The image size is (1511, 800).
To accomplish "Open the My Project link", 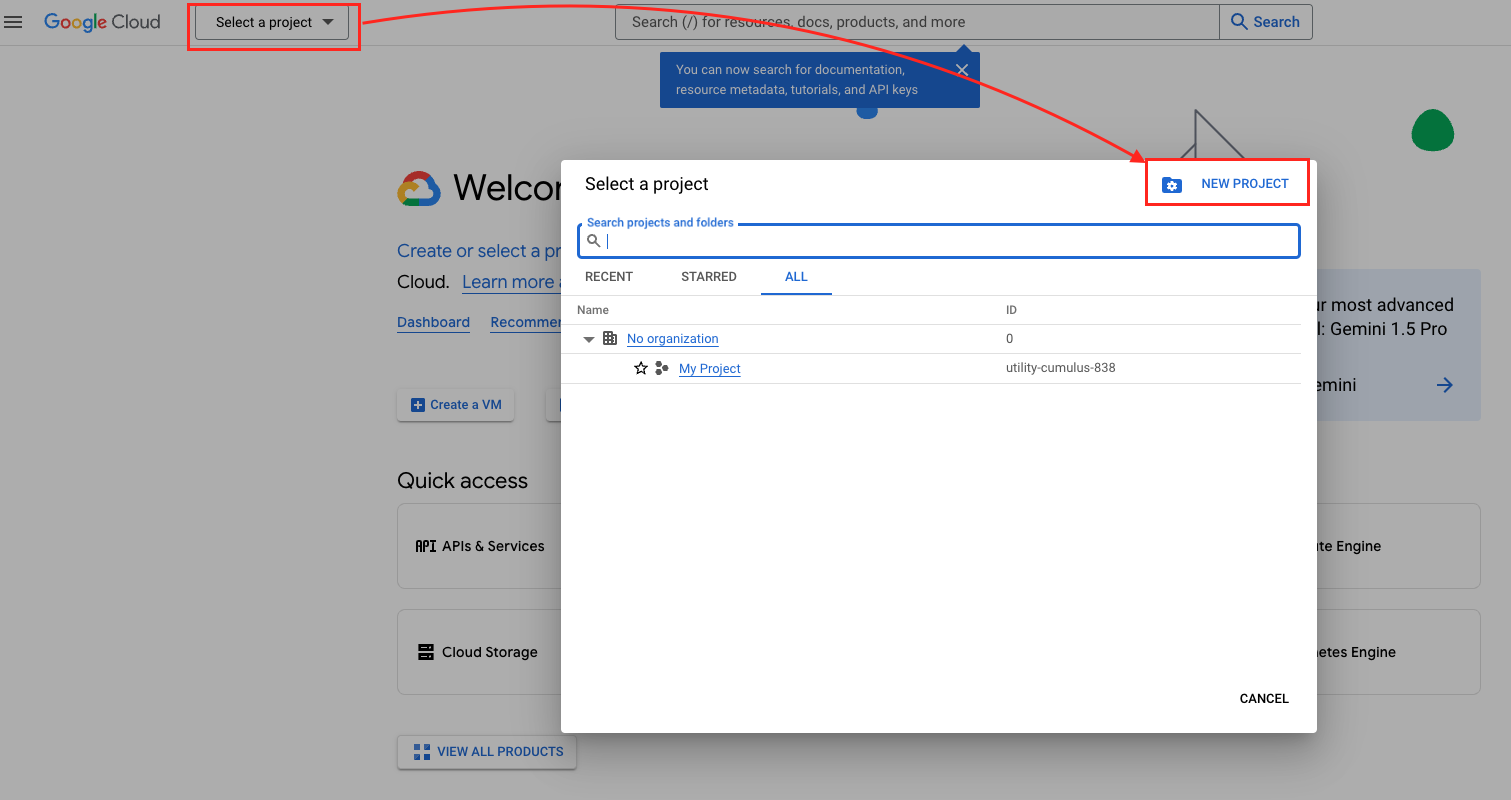I will pyautogui.click(x=710, y=369).
